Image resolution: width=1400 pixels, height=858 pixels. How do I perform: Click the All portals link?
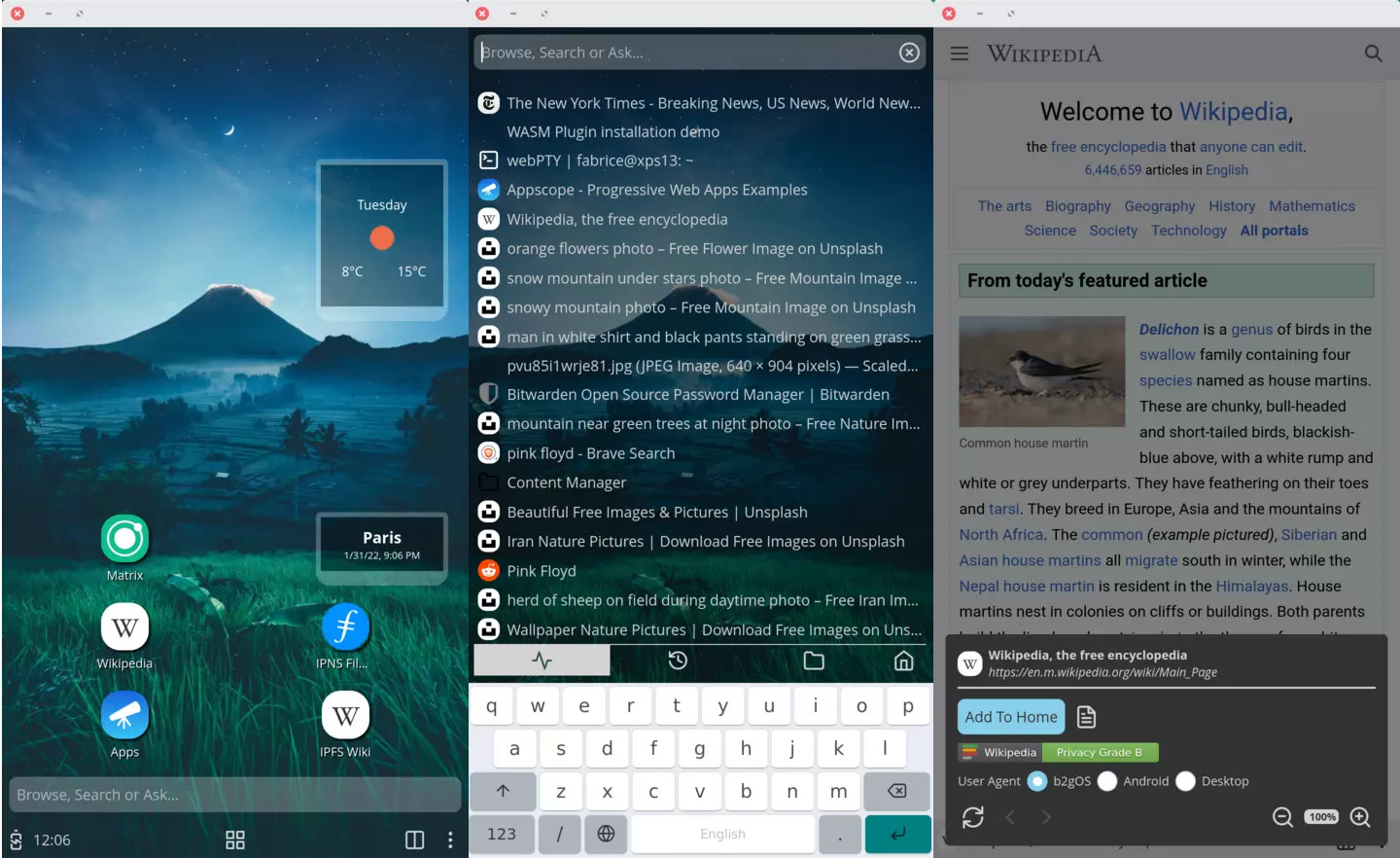point(1275,231)
